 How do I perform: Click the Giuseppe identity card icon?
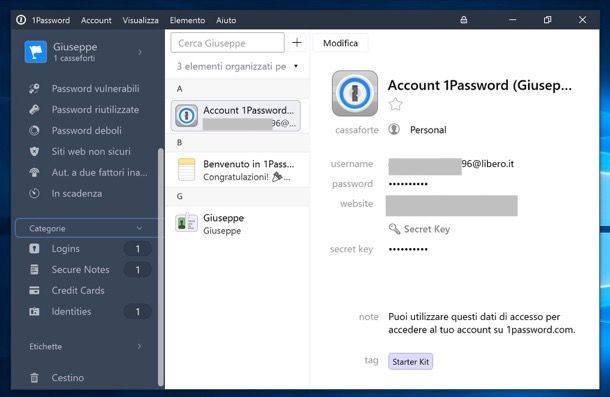(x=186, y=223)
